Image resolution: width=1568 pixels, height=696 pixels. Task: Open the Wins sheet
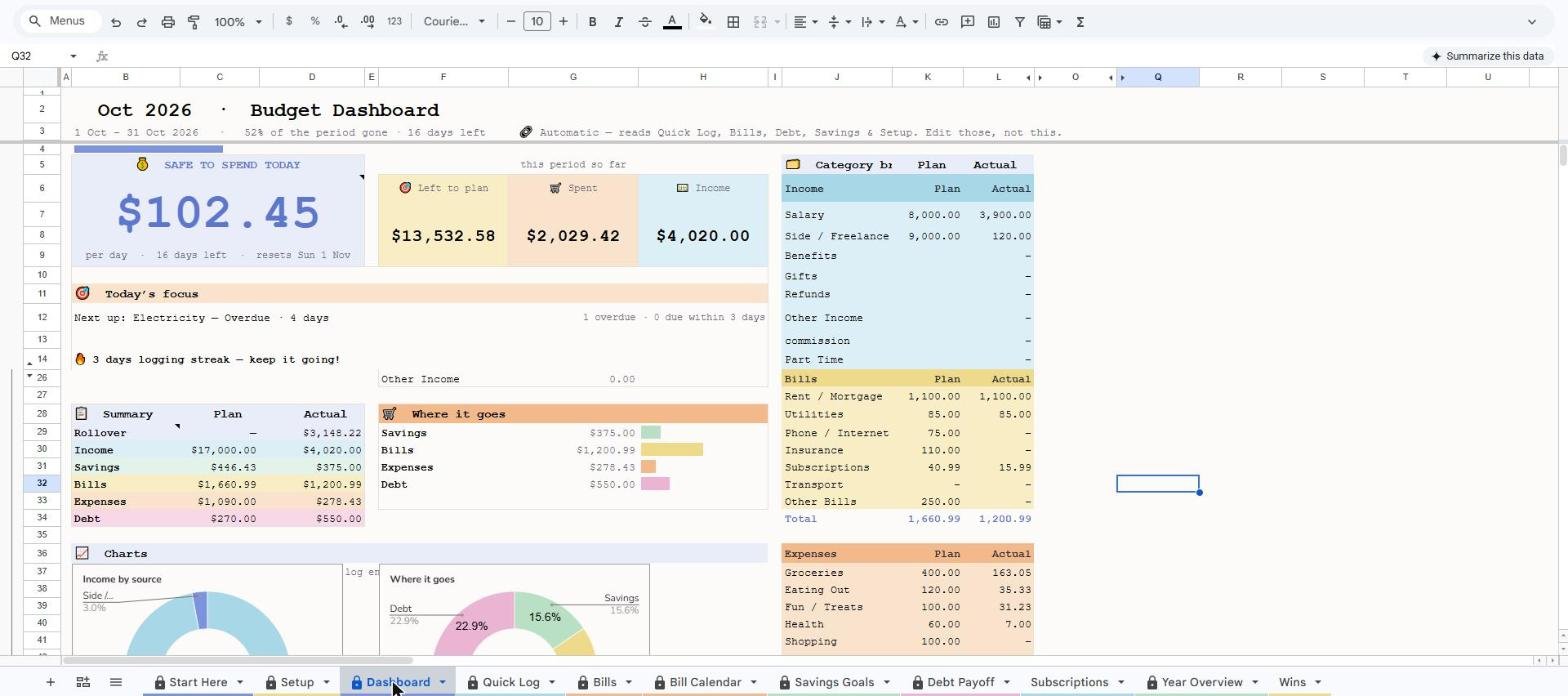[1292, 682]
